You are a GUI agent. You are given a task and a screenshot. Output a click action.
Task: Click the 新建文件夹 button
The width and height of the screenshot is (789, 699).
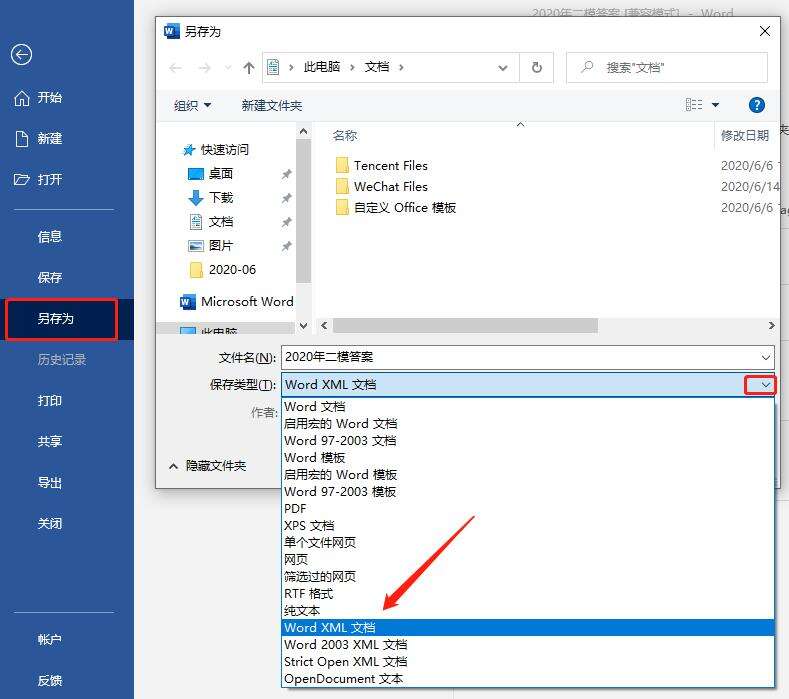pyautogui.click(x=272, y=106)
